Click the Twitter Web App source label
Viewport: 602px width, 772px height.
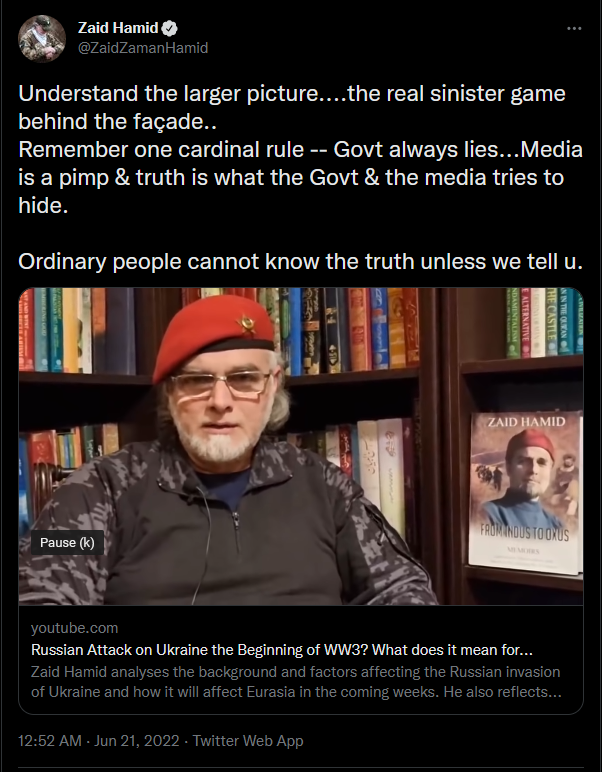[248, 740]
